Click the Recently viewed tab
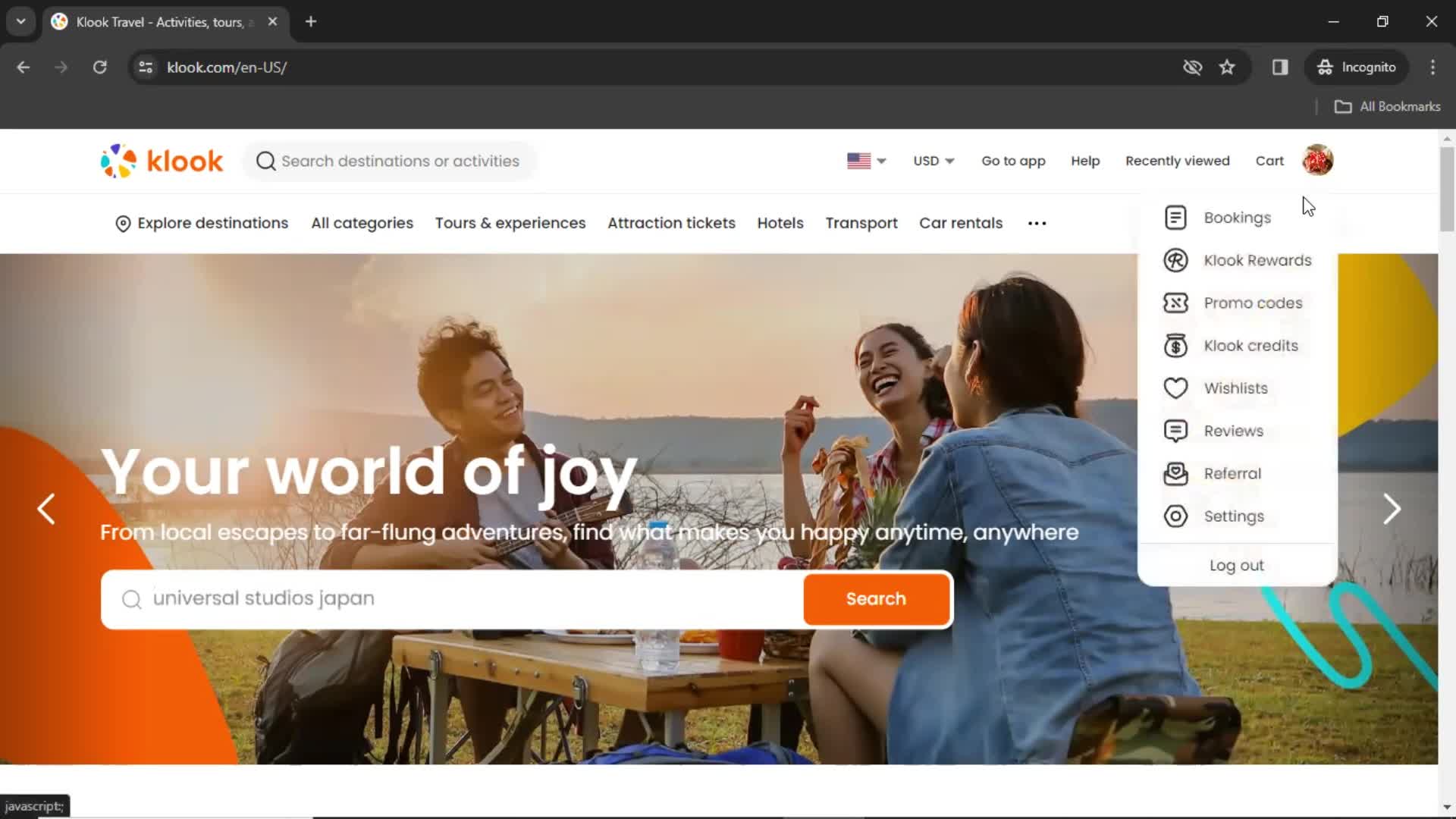Viewport: 1456px width, 819px height. click(x=1177, y=160)
